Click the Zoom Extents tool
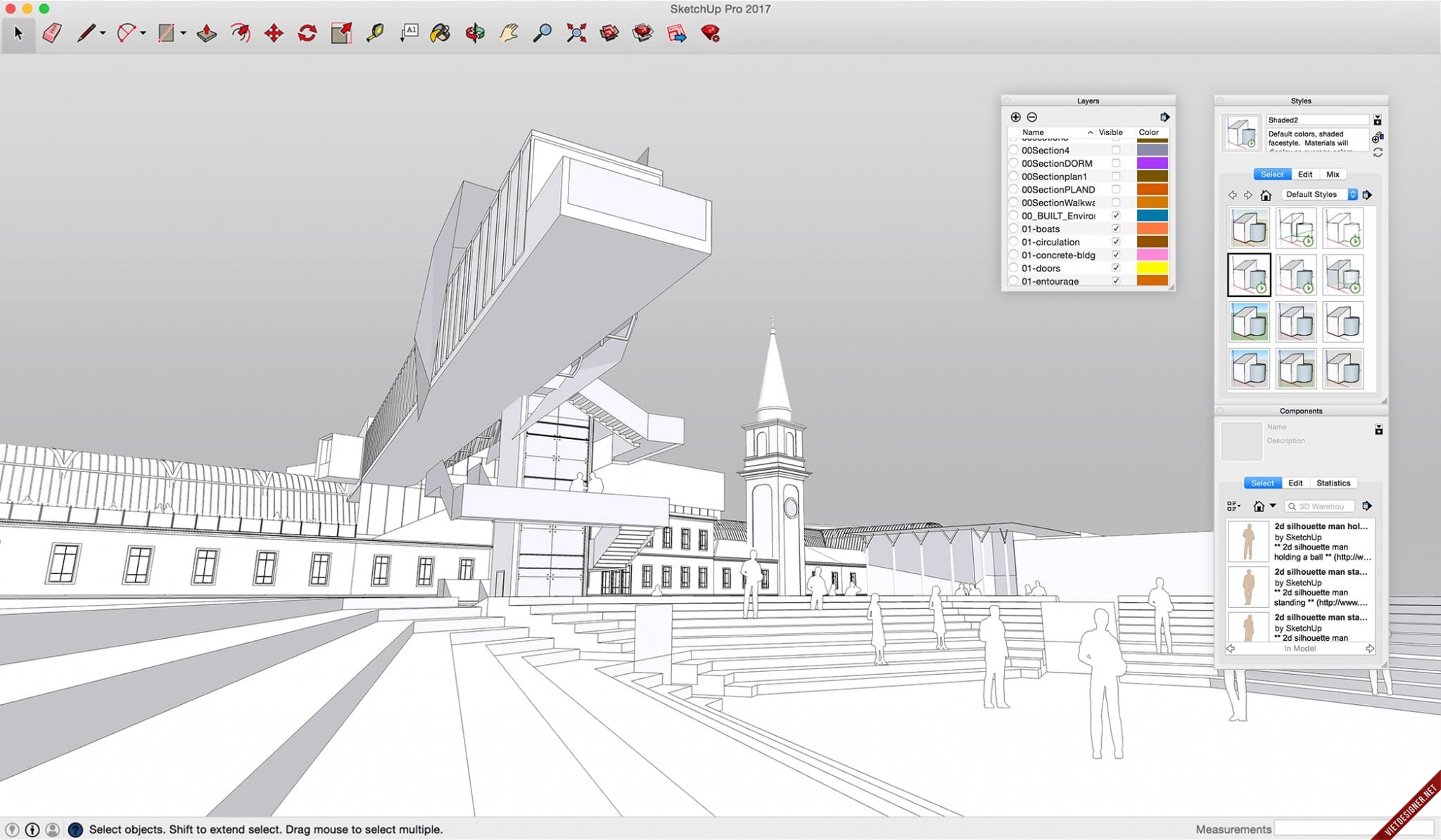The image size is (1441, 840). 576,32
